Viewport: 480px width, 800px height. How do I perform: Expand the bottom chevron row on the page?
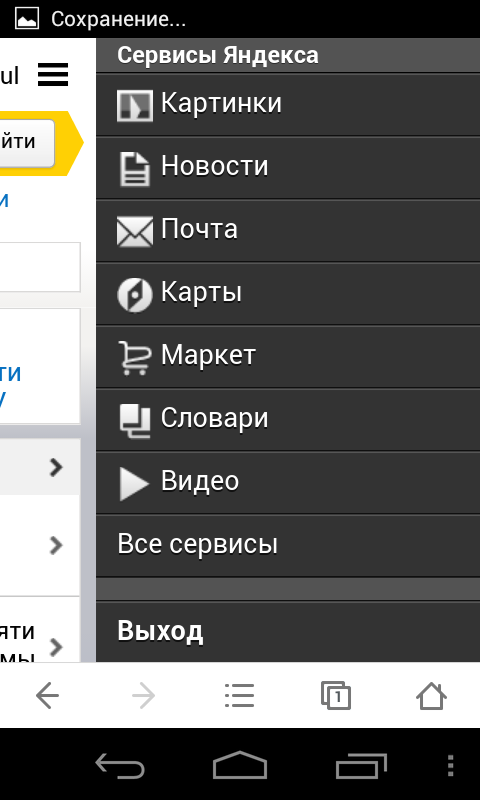(x=57, y=647)
